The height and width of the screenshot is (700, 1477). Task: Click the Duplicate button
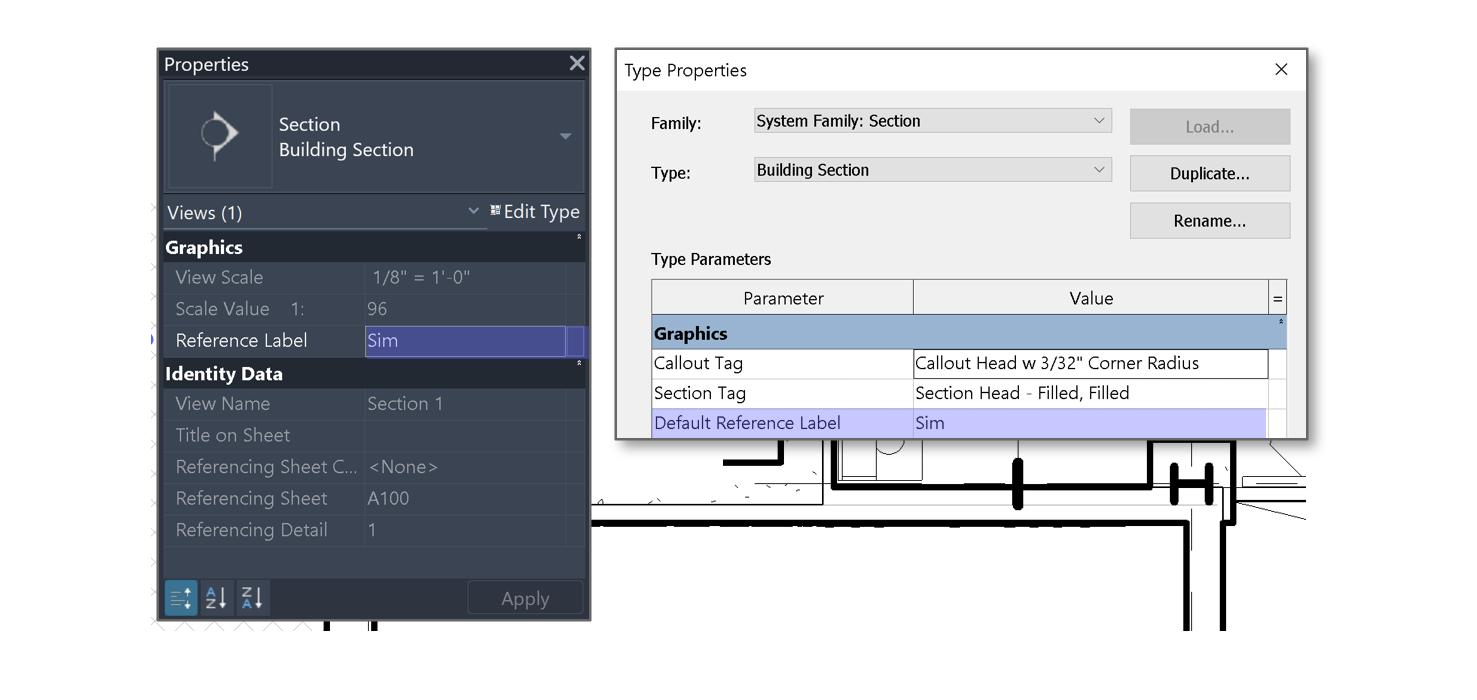coord(1209,173)
